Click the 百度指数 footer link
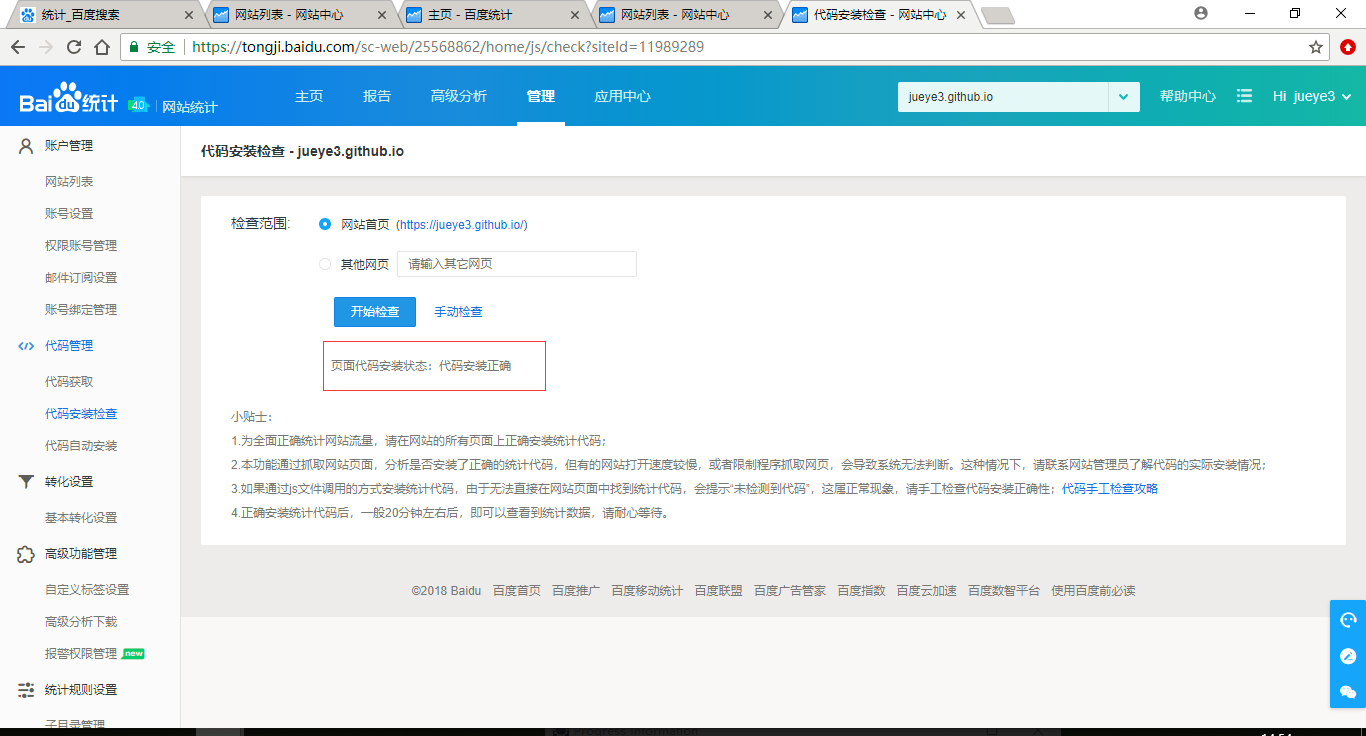1366x736 pixels. pyautogui.click(x=862, y=591)
